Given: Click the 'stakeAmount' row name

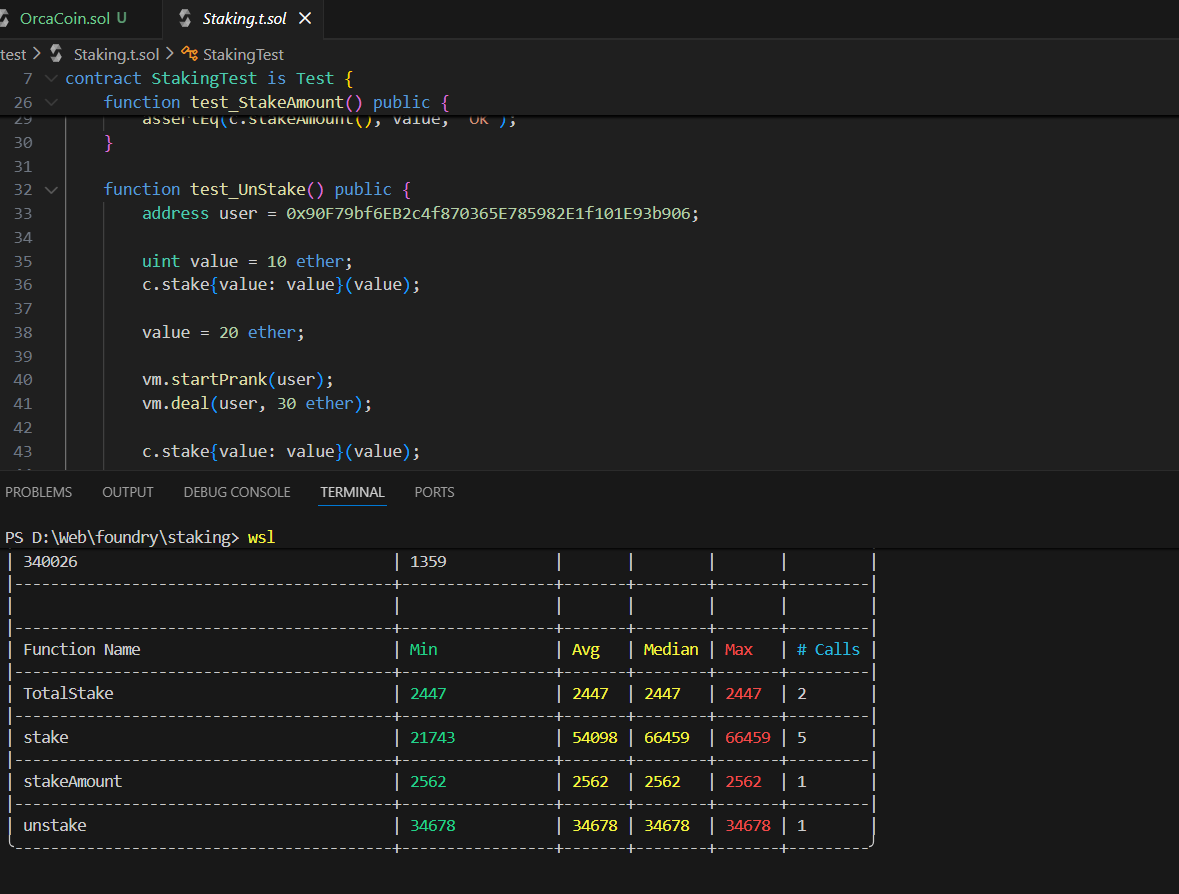Looking at the screenshot, I should click(72, 781).
